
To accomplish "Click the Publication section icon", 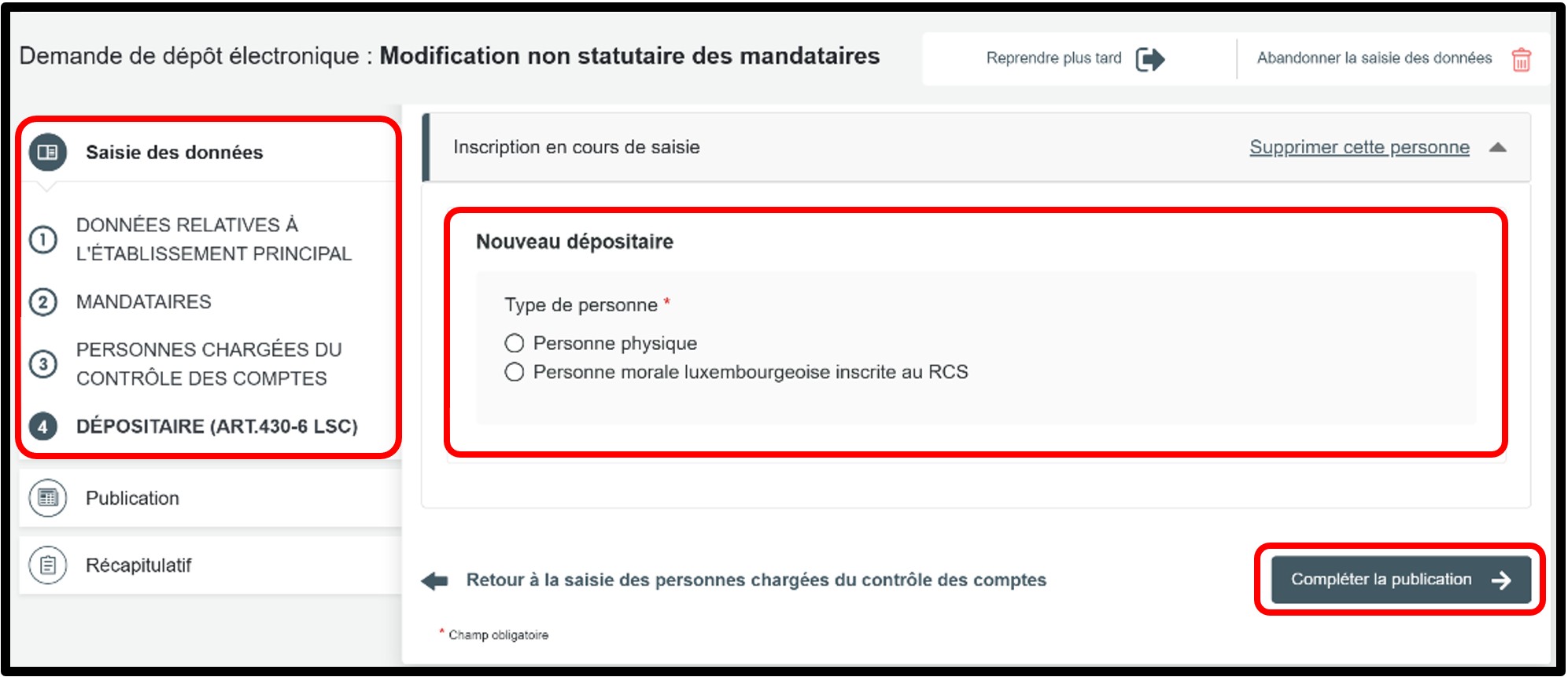I will [x=48, y=498].
